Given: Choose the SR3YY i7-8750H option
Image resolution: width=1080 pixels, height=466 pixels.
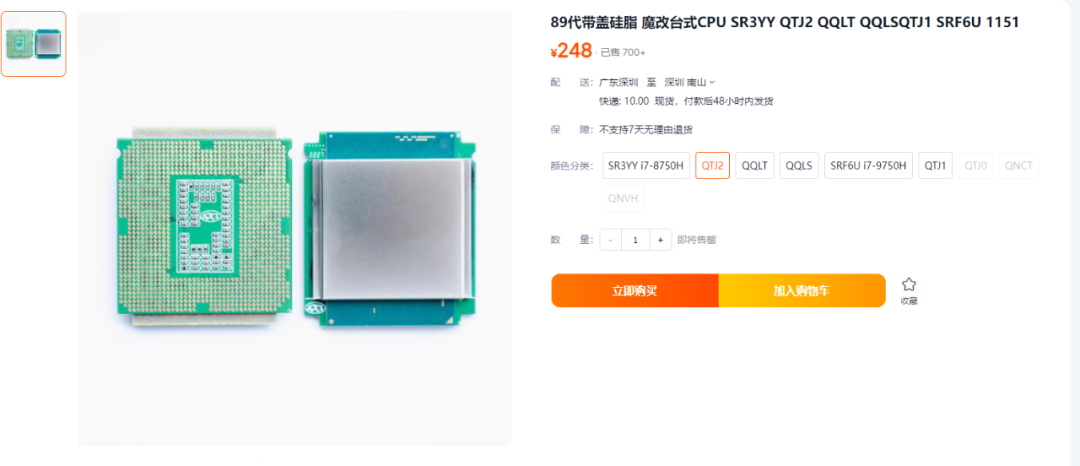Looking at the screenshot, I should tap(646, 165).
